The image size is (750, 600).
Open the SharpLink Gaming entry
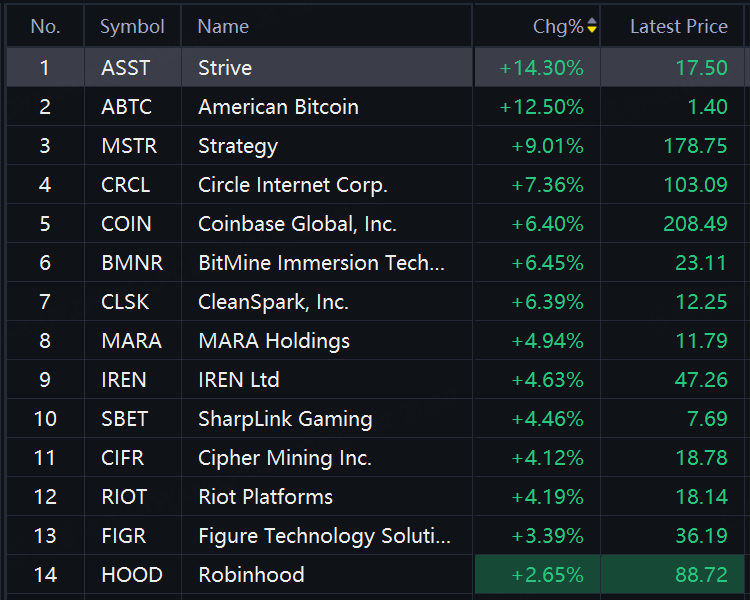285,419
